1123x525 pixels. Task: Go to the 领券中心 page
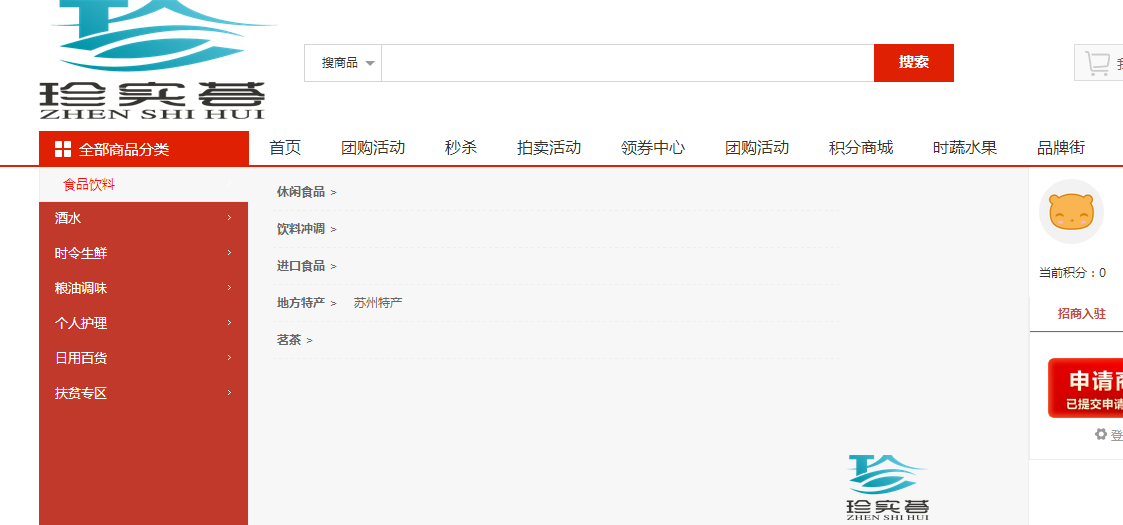point(653,148)
